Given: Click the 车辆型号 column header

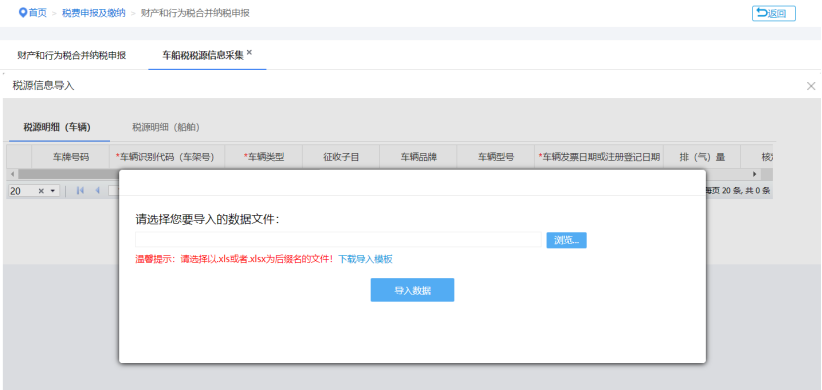Looking at the screenshot, I should click(x=495, y=157).
